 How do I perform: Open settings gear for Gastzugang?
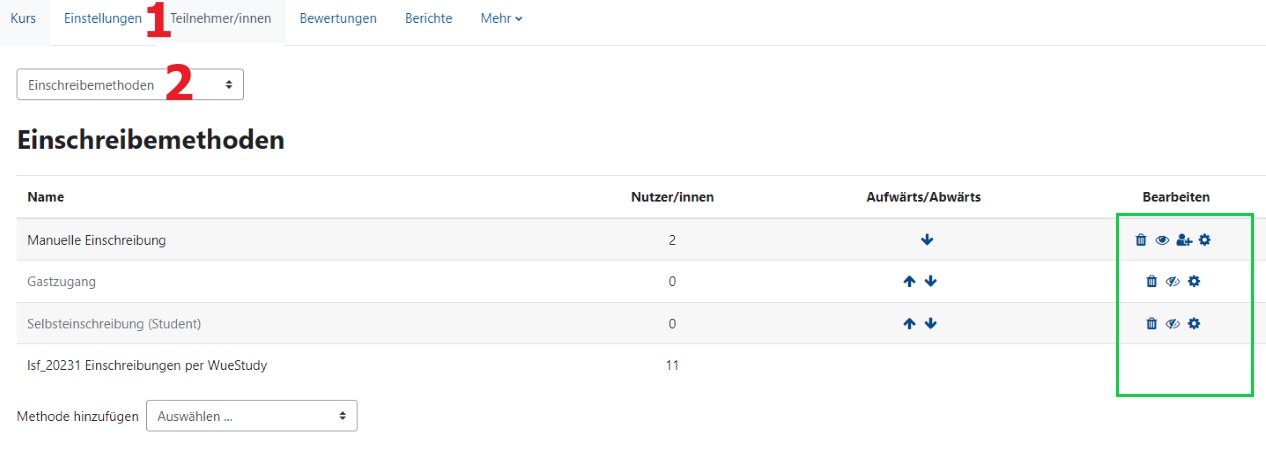click(1194, 282)
